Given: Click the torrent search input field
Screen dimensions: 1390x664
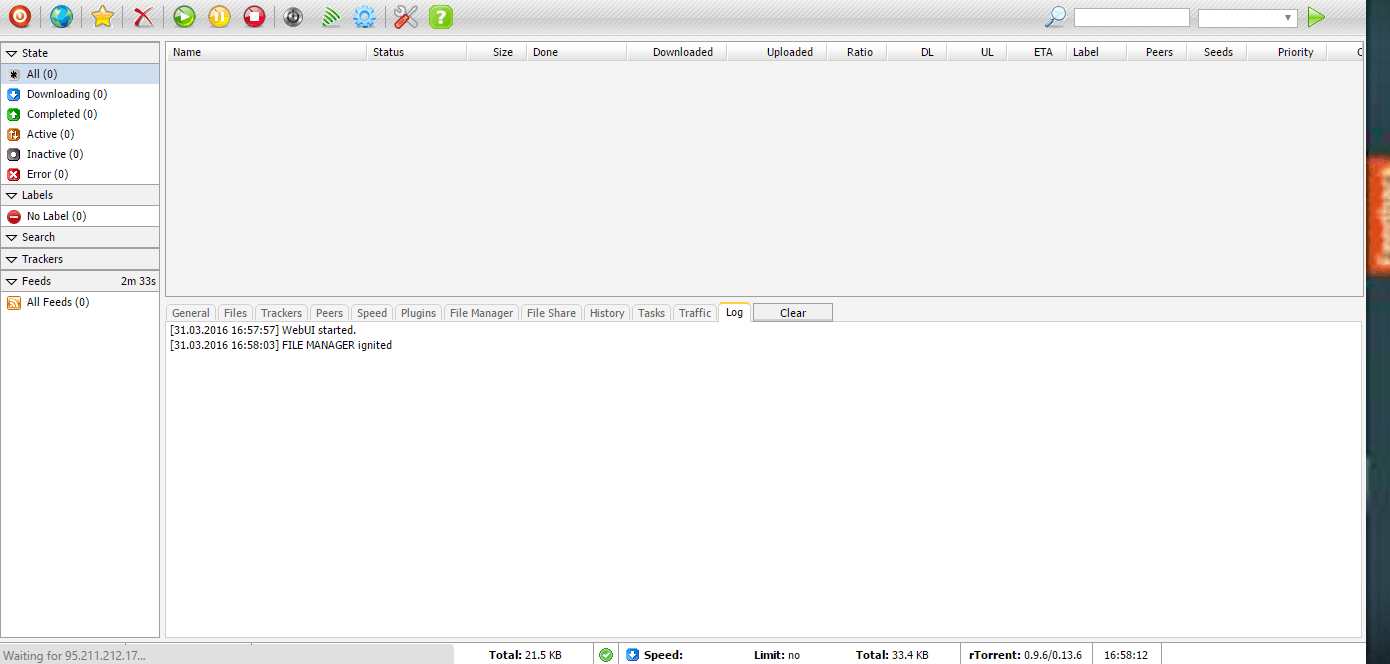Looking at the screenshot, I should click(x=1131, y=18).
